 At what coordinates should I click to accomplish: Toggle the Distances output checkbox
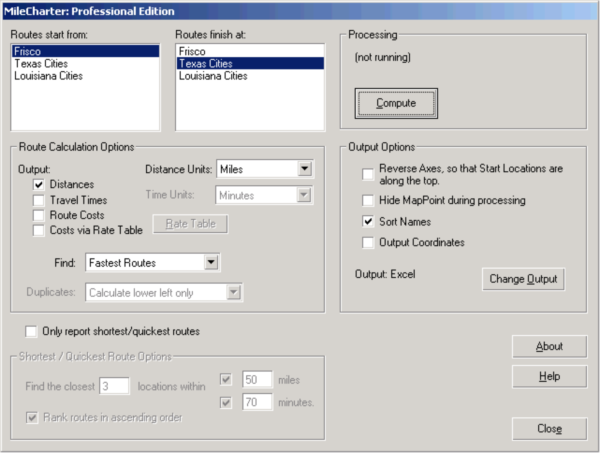38,185
